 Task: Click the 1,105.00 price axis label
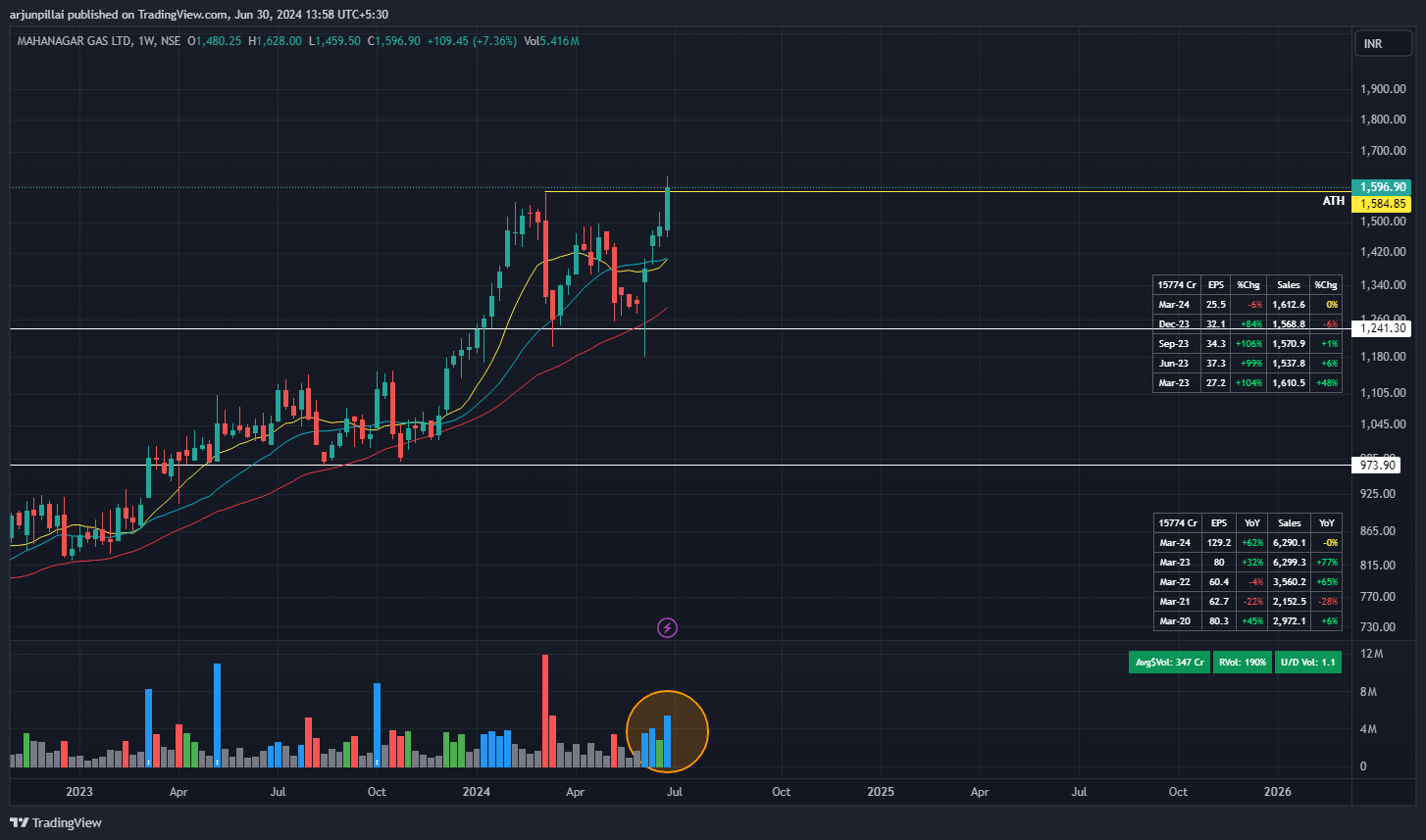pyautogui.click(x=1383, y=393)
